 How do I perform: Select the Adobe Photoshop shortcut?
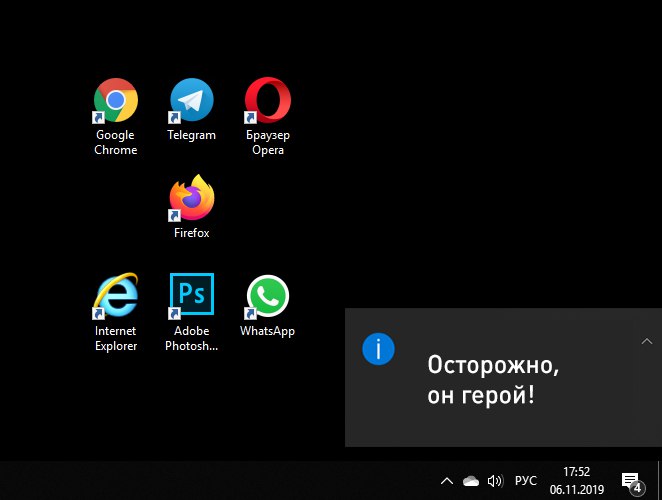pyautogui.click(x=192, y=312)
